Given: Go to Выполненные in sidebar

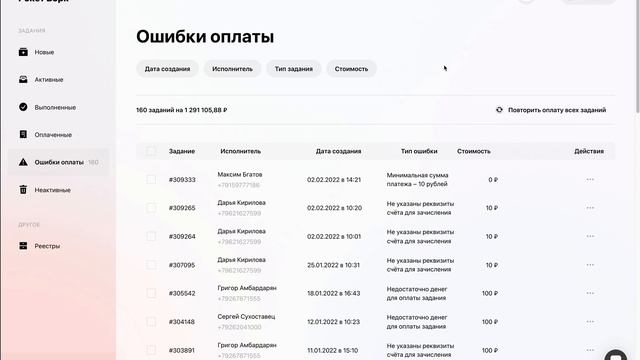Looking at the screenshot, I should tap(55, 107).
